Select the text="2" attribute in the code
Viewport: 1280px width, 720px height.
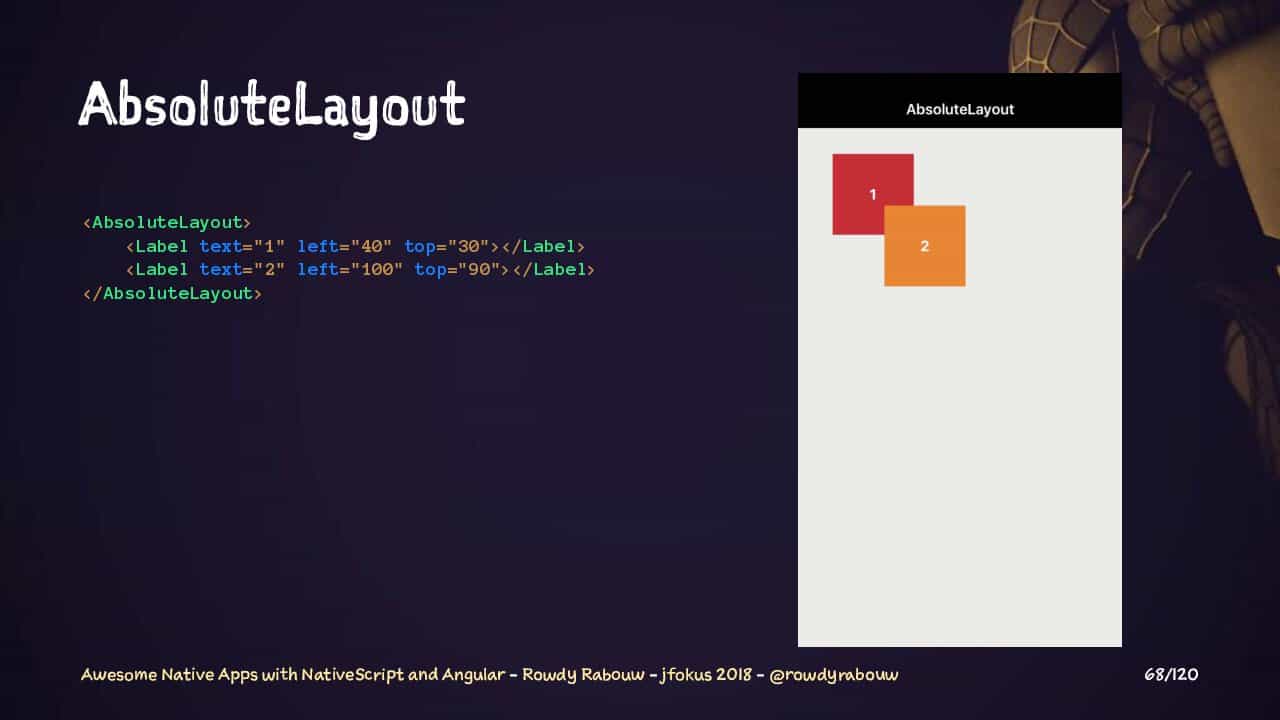point(242,269)
